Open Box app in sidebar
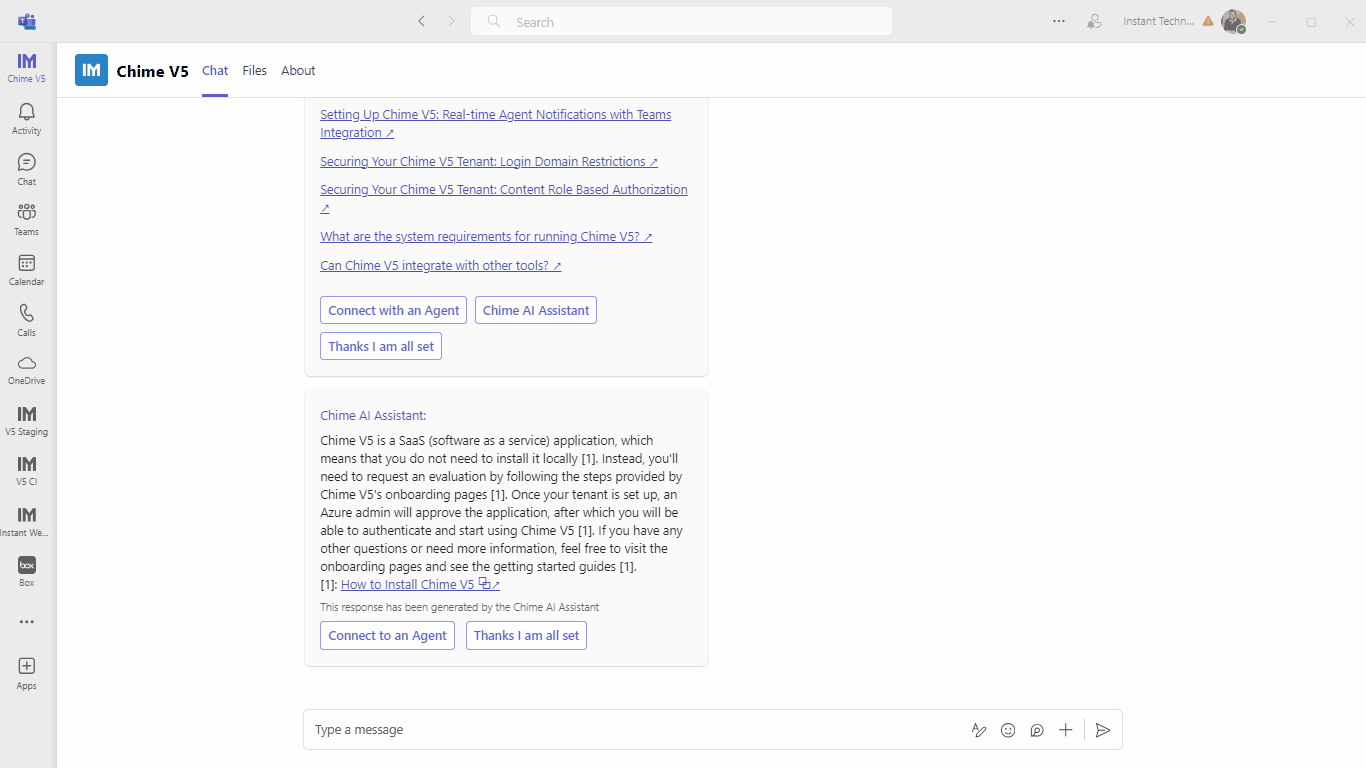Image resolution: width=1366 pixels, height=768 pixels. click(x=27, y=571)
